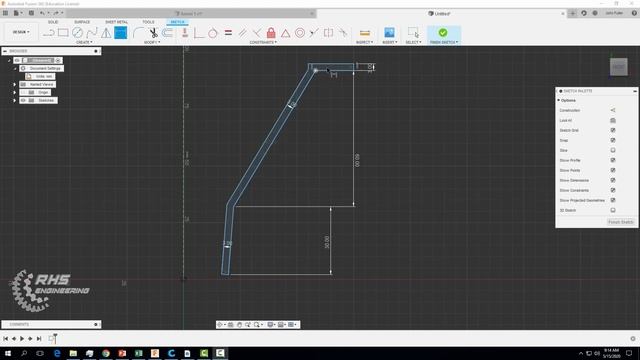This screenshot has width=640, height=360.
Task: Select the Fillet arc tool
Action: click(x=138, y=33)
